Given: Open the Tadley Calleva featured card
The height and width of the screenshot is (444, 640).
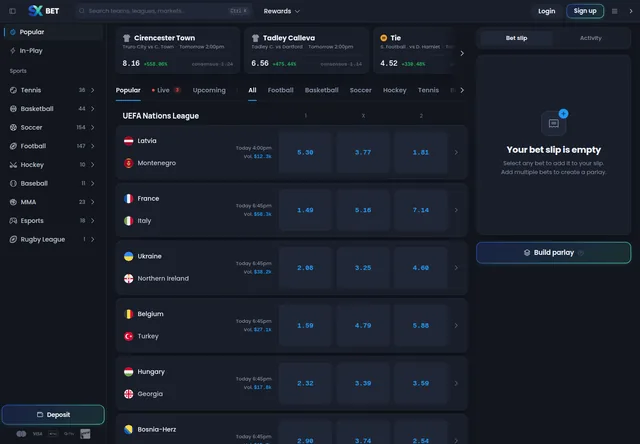Looking at the screenshot, I should (x=307, y=51).
